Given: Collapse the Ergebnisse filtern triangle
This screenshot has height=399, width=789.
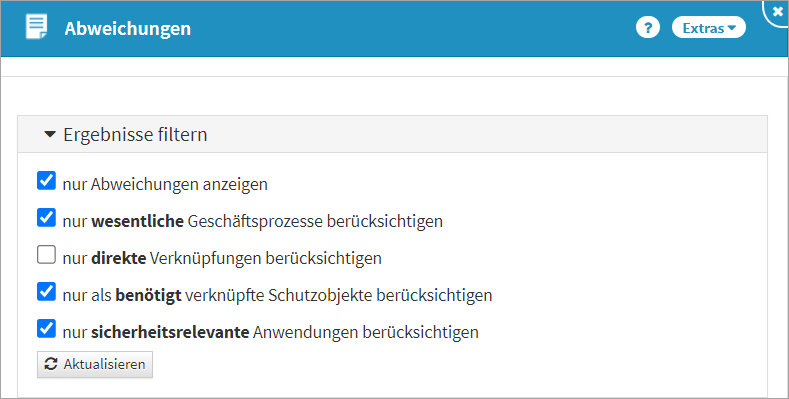Looking at the screenshot, I should coord(50,134).
